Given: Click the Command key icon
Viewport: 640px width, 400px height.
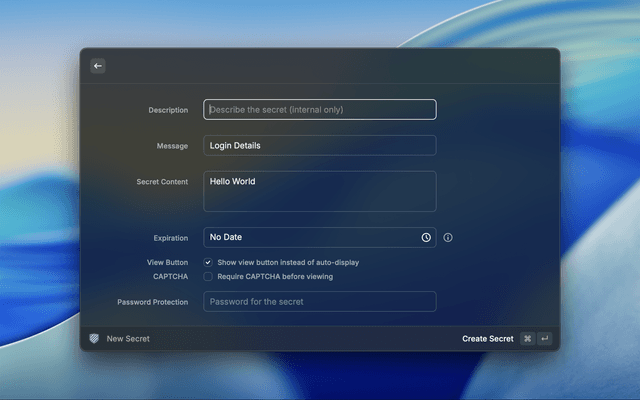Looking at the screenshot, I should pos(527,339).
